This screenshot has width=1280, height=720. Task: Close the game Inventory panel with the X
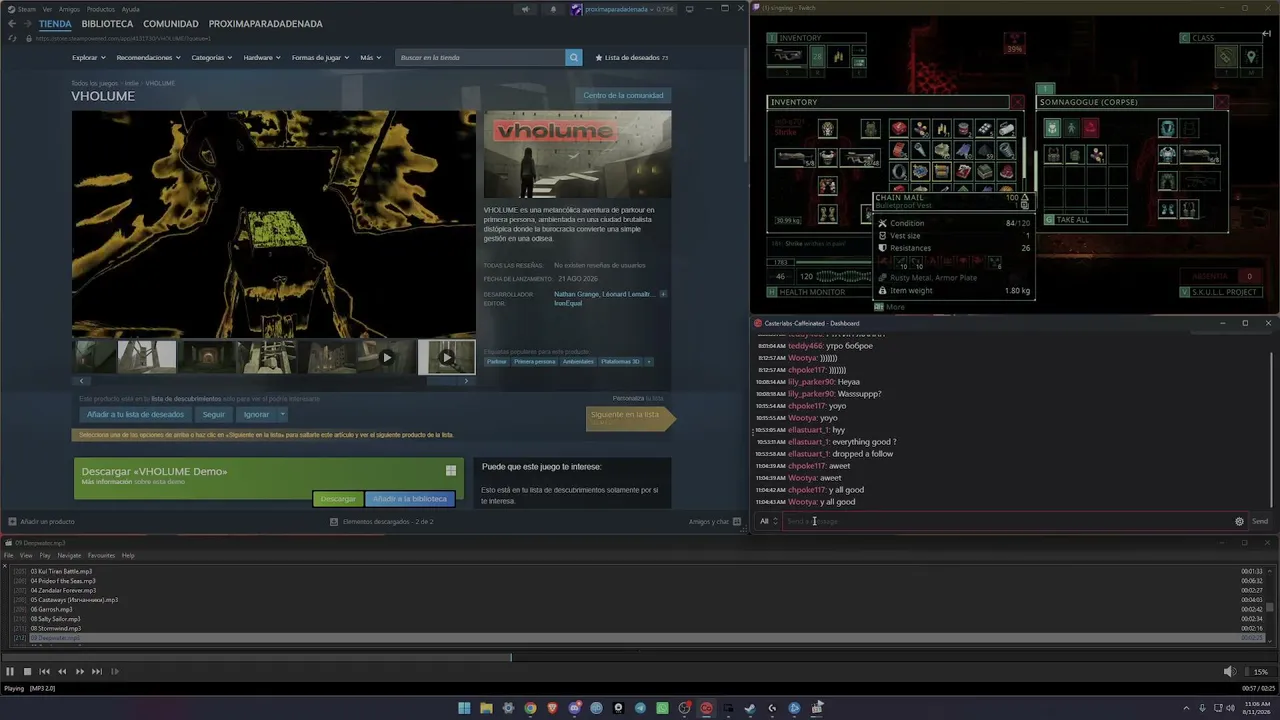tap(1018, 102)
